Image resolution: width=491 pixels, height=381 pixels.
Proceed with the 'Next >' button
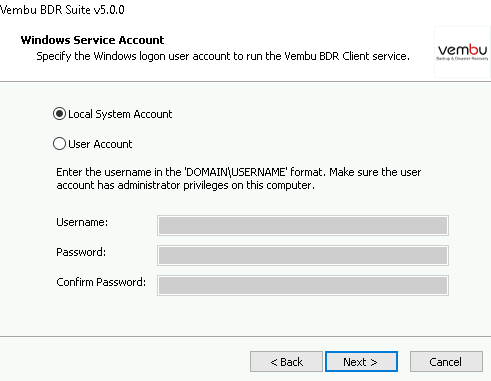[x=361, y=362]
